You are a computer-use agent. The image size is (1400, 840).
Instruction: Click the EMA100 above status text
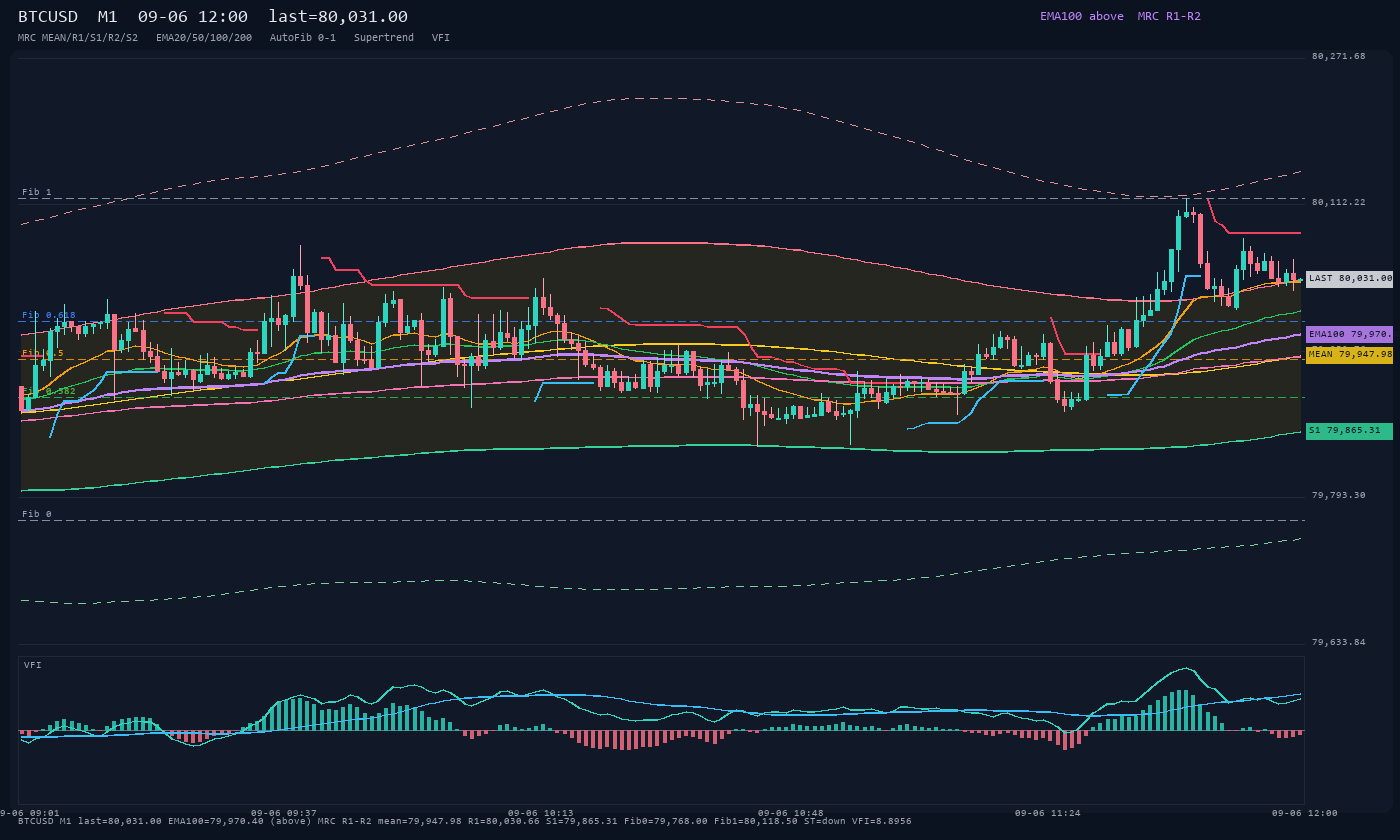(x=1081, y=16)
